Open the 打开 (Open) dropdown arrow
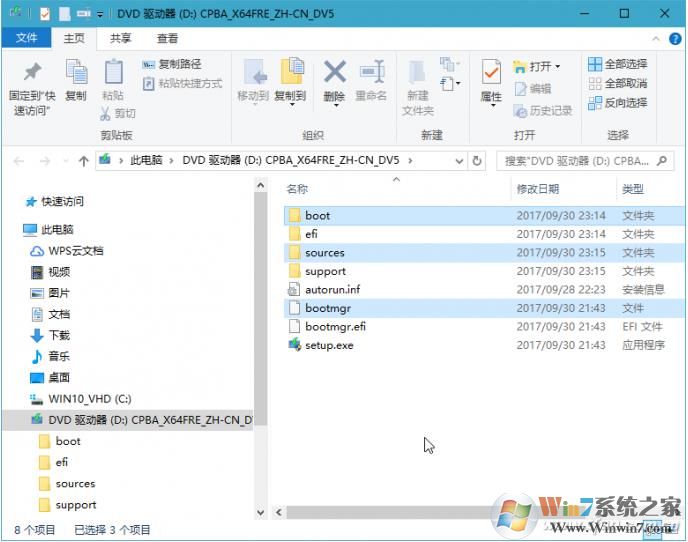This screenshot has height=542, width=688. coord(558,67)
